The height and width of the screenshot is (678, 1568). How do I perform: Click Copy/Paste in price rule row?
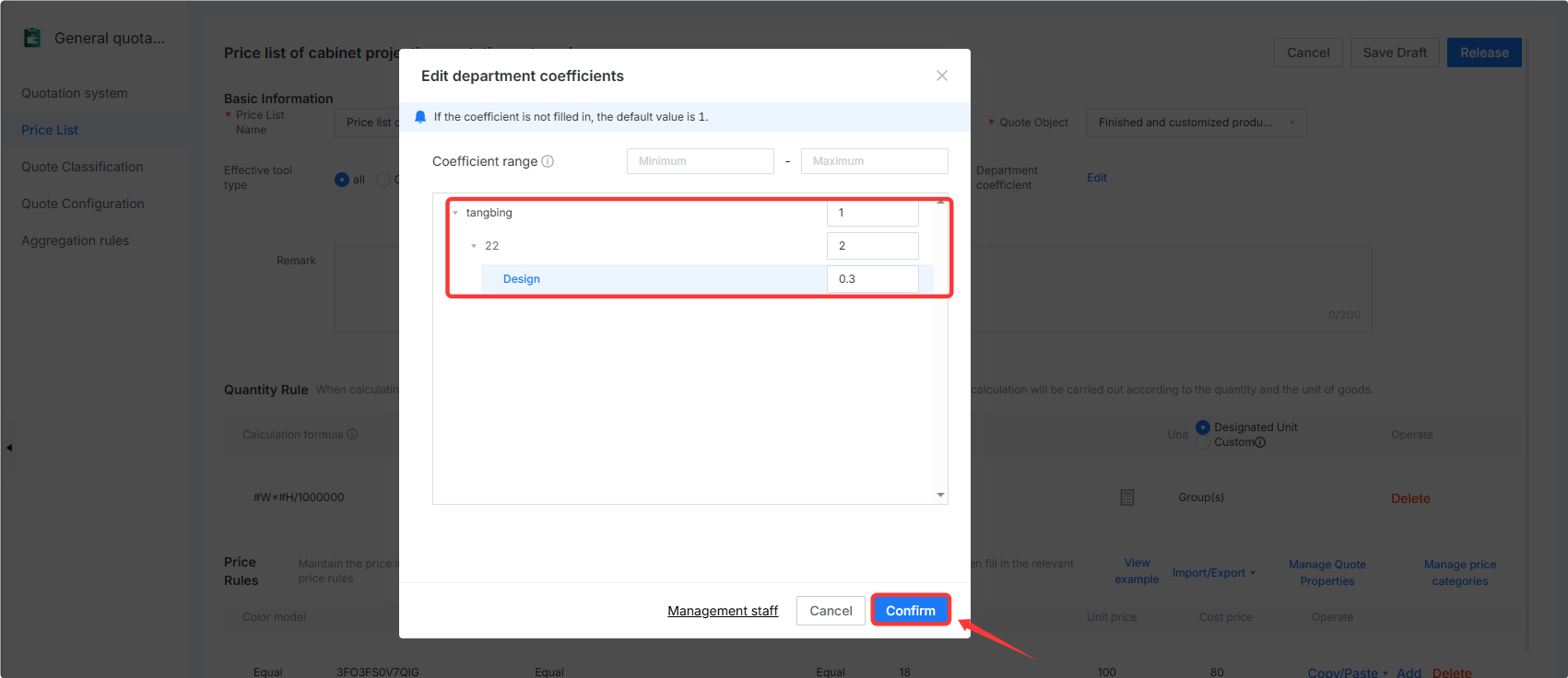pyautogui.click(x=1347, y=672)
